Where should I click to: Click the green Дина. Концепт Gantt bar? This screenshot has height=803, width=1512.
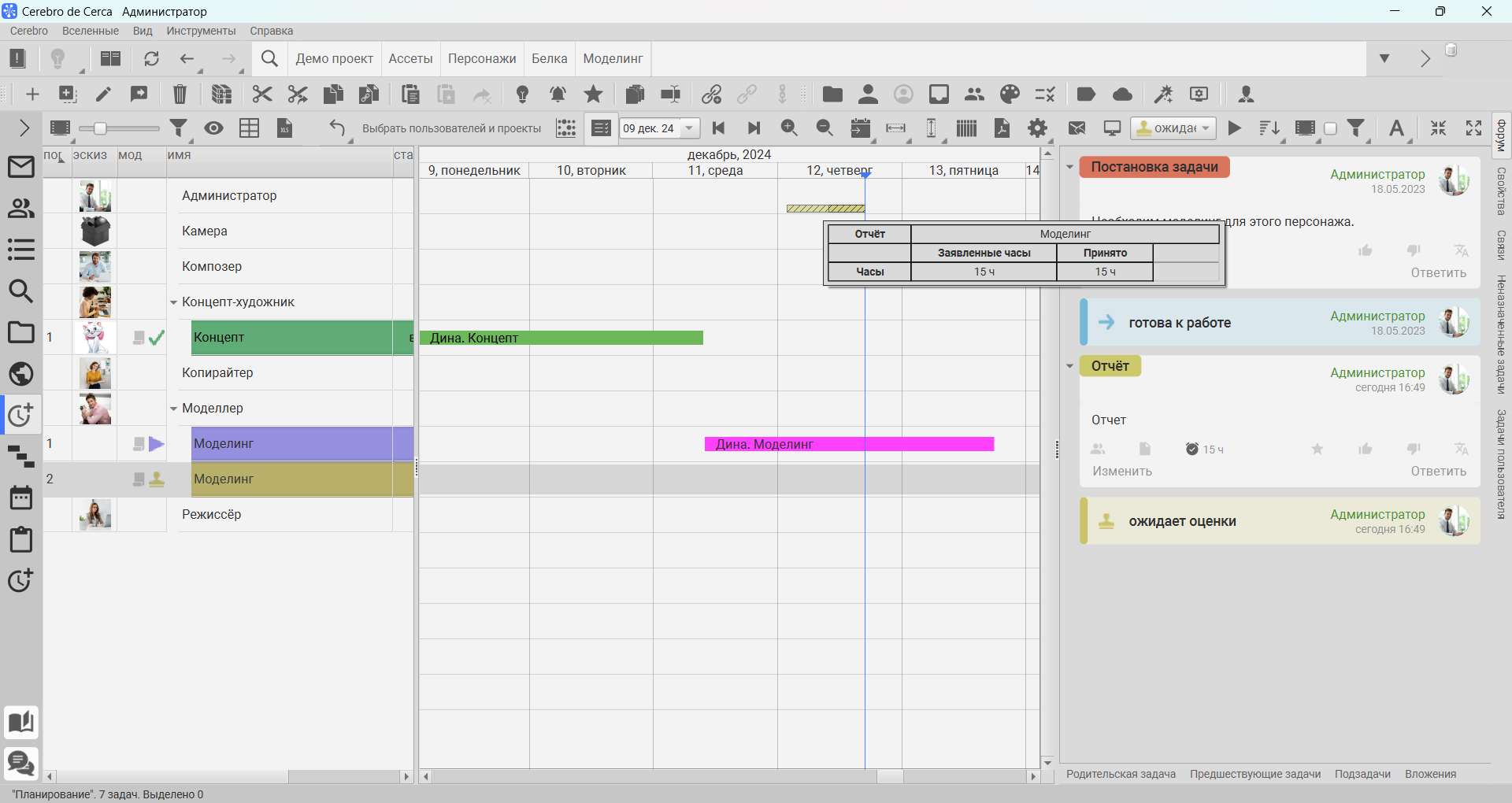pyautogui.click(x=561, y=338)
